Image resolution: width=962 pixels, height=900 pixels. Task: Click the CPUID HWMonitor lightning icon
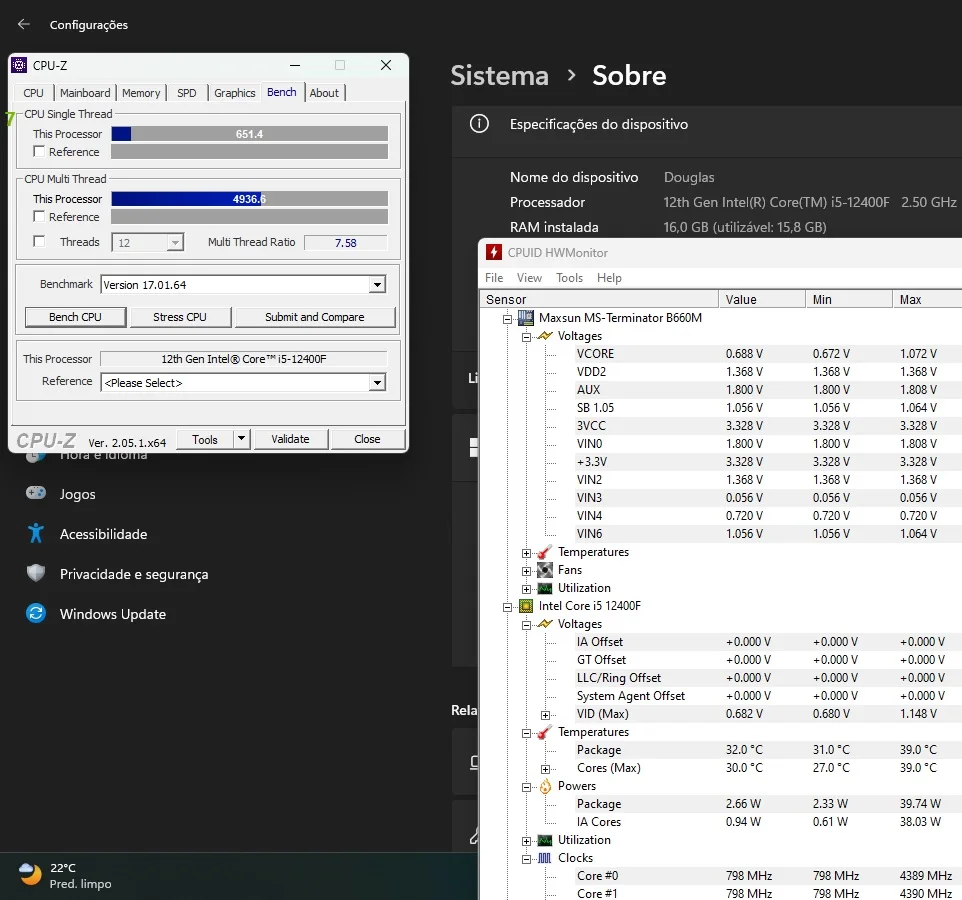[493, 252]
